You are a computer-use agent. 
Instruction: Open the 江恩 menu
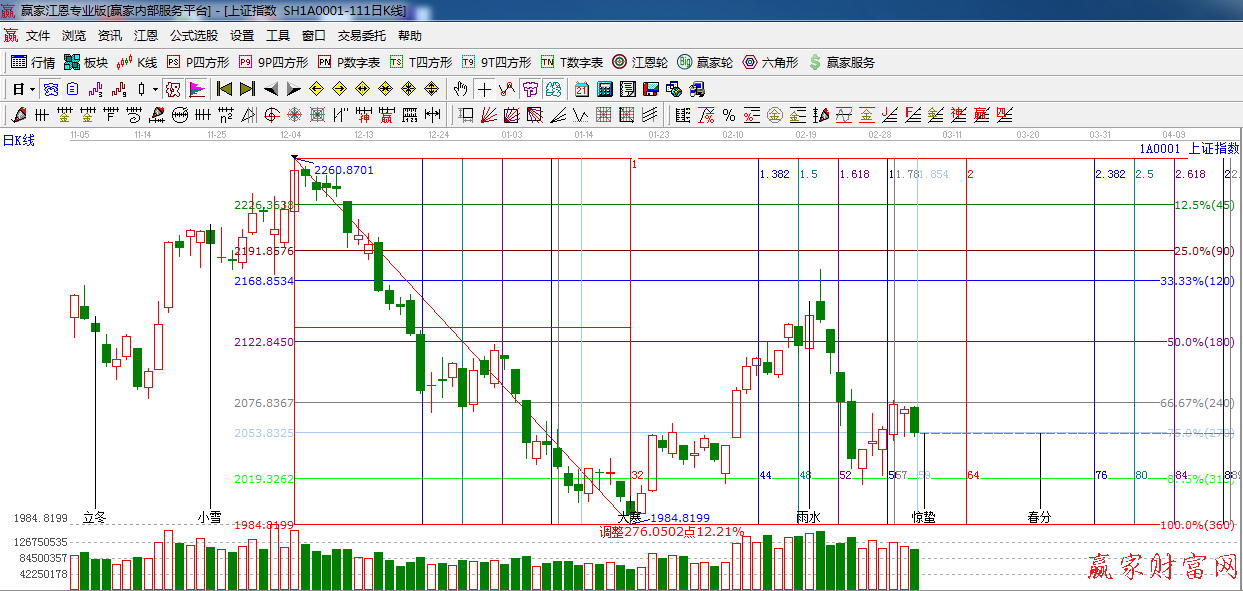pyautogui.click(x=146, y=36)
